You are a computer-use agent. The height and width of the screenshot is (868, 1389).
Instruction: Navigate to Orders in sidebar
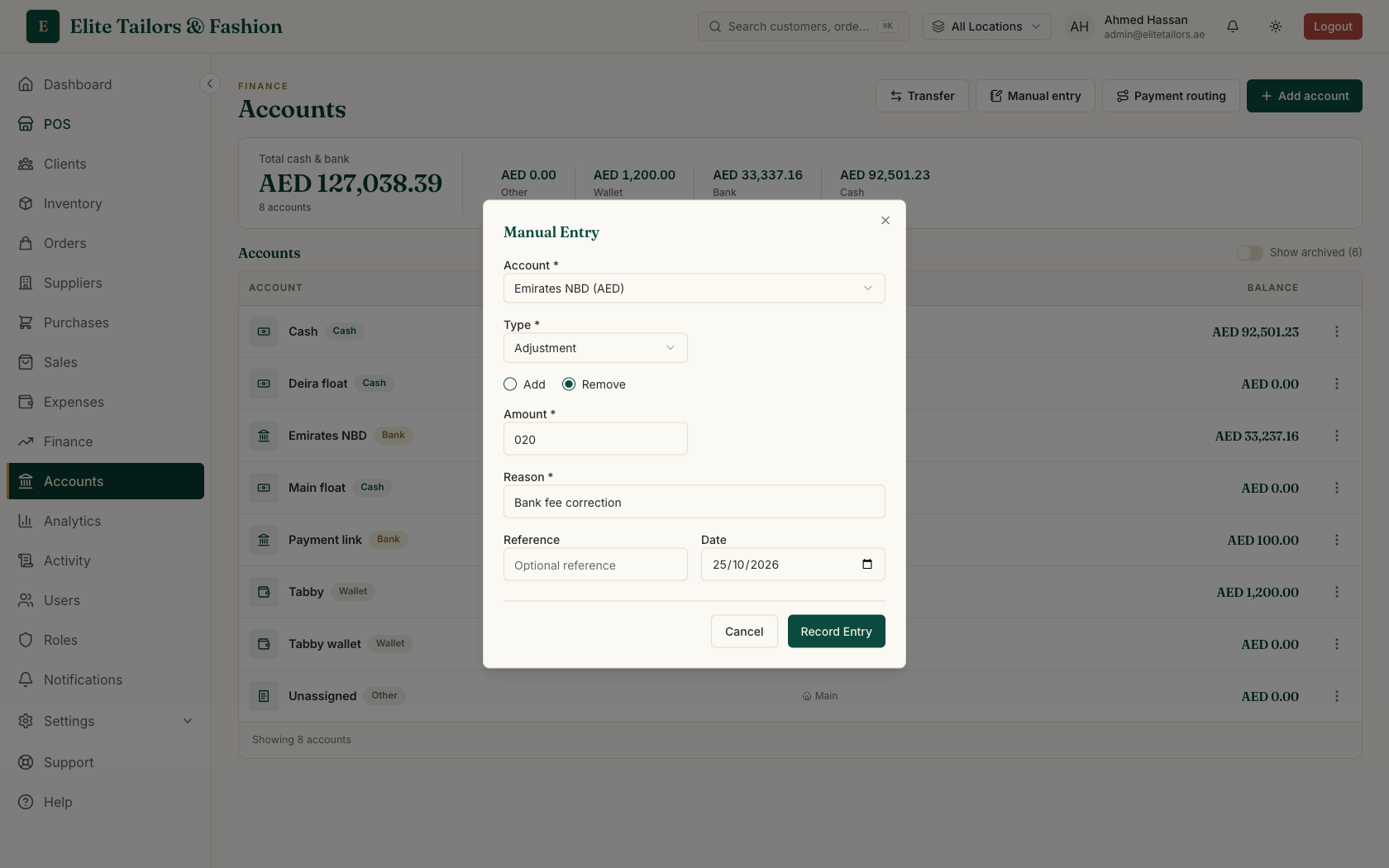pos(106,243)
